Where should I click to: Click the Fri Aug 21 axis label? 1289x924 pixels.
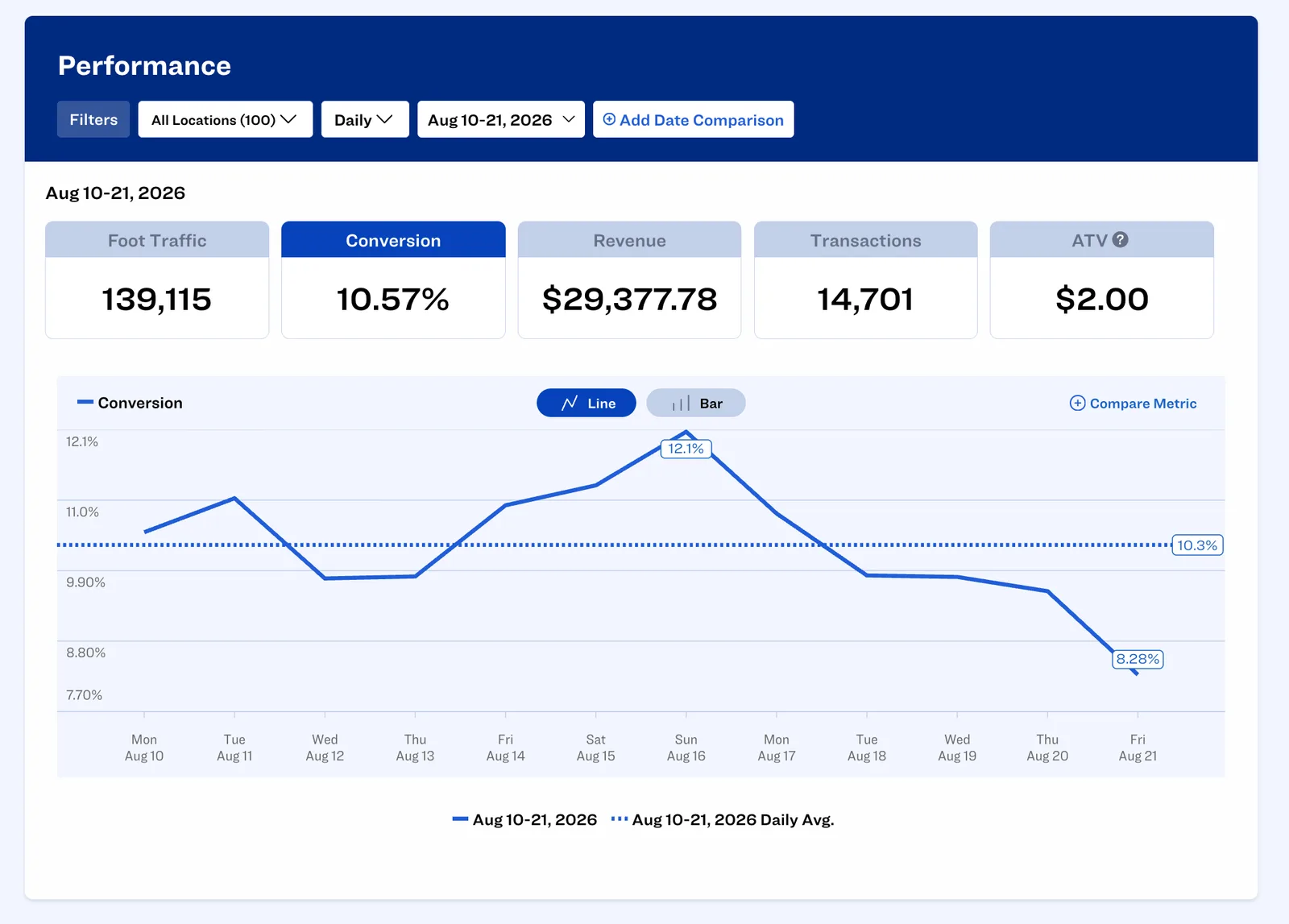coord(1138,748)
